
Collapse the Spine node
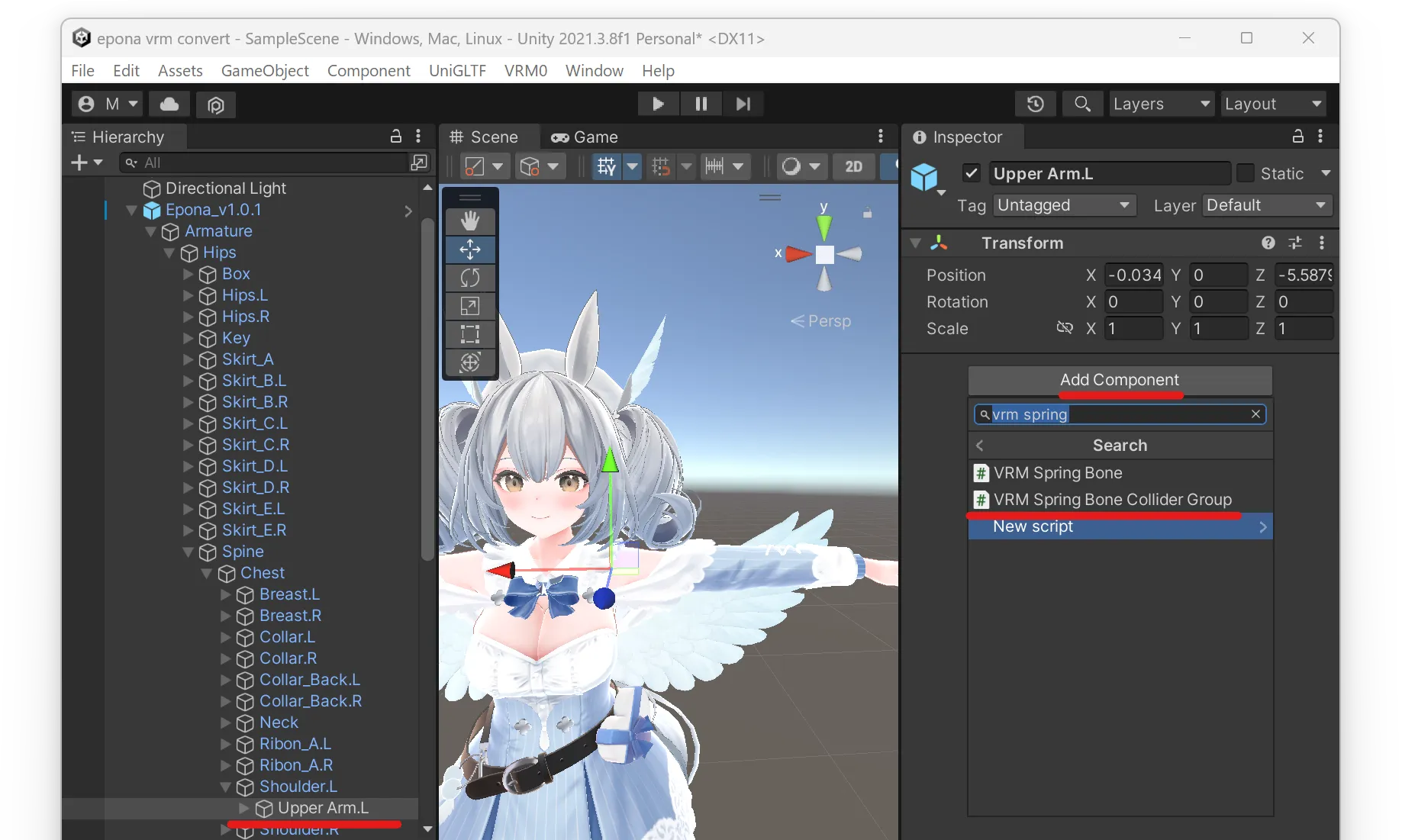[x=188, y=552]
